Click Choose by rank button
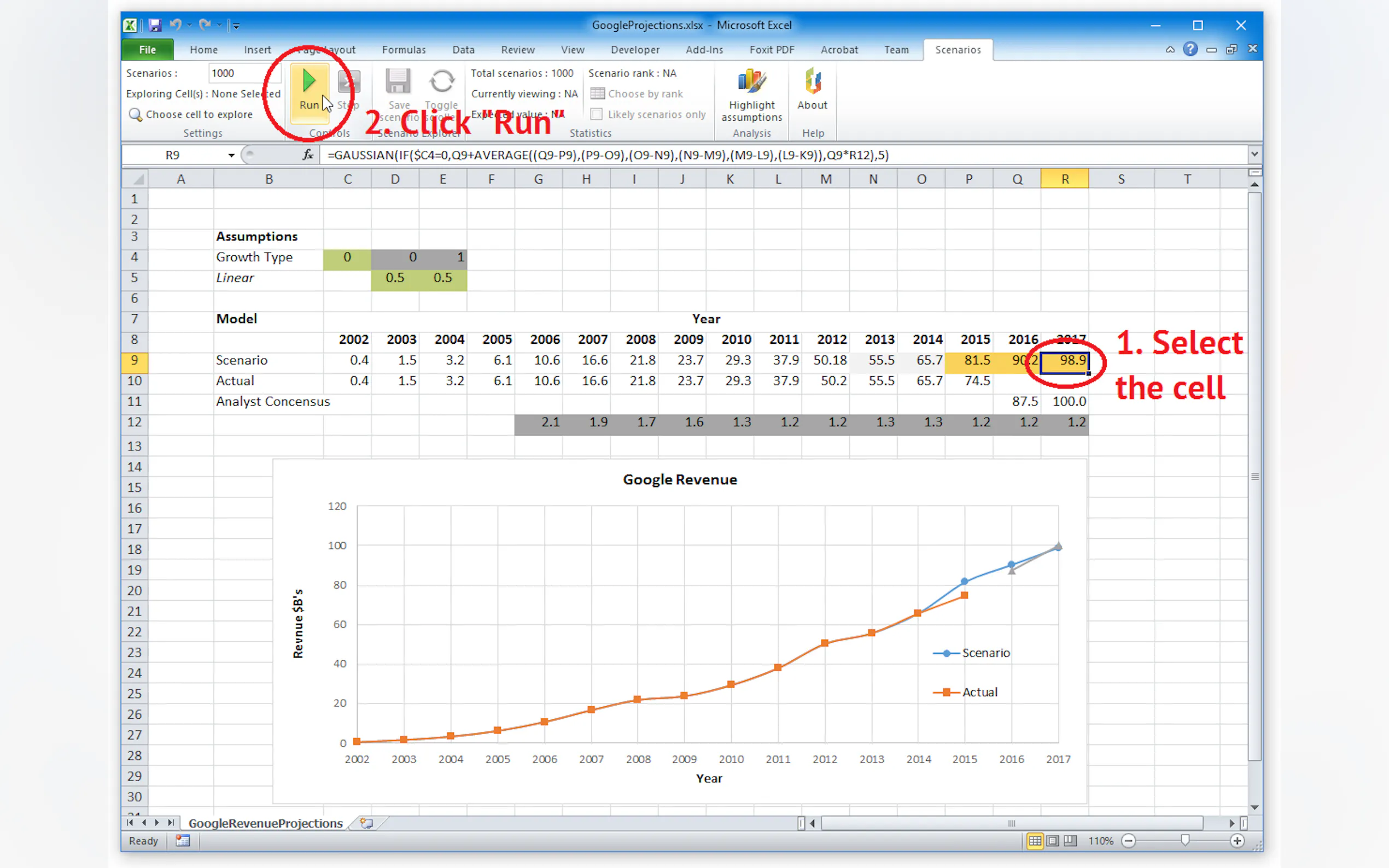1389x868 pixels. point(637,93)
